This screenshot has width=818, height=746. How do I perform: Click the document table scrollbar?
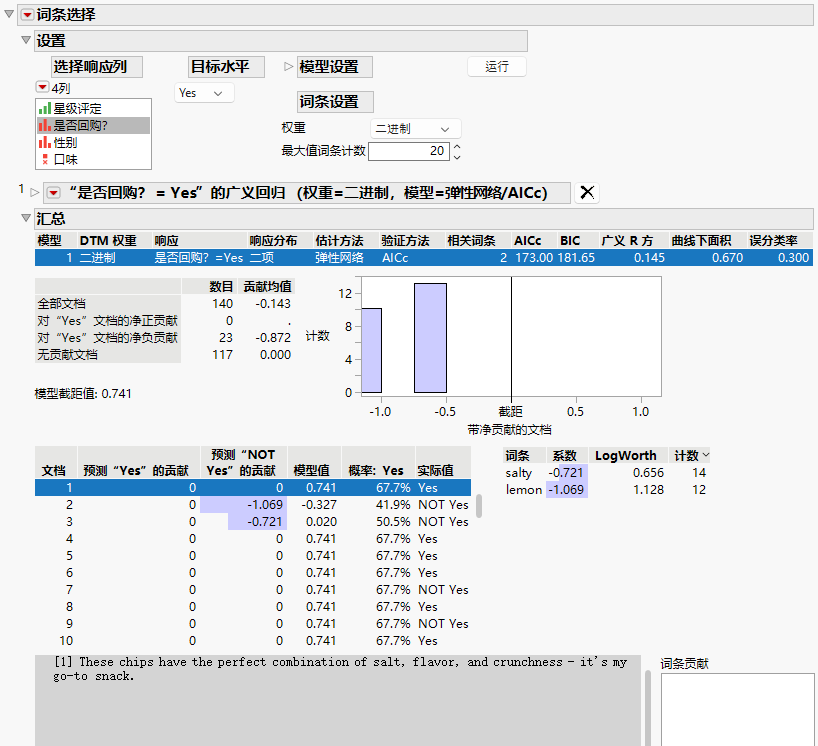pos(478,506)
